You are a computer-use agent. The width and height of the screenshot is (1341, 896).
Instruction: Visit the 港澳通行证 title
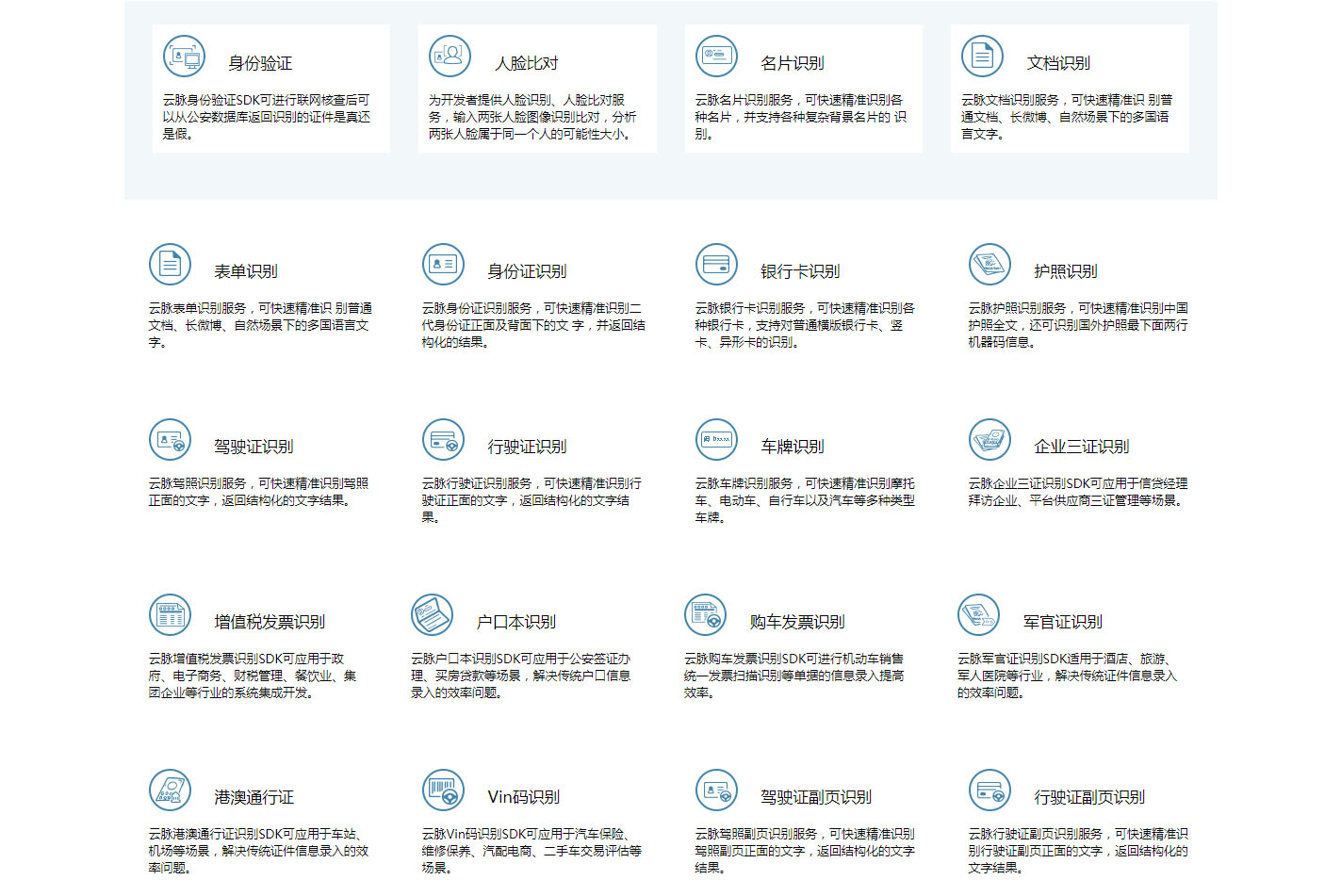253,797
